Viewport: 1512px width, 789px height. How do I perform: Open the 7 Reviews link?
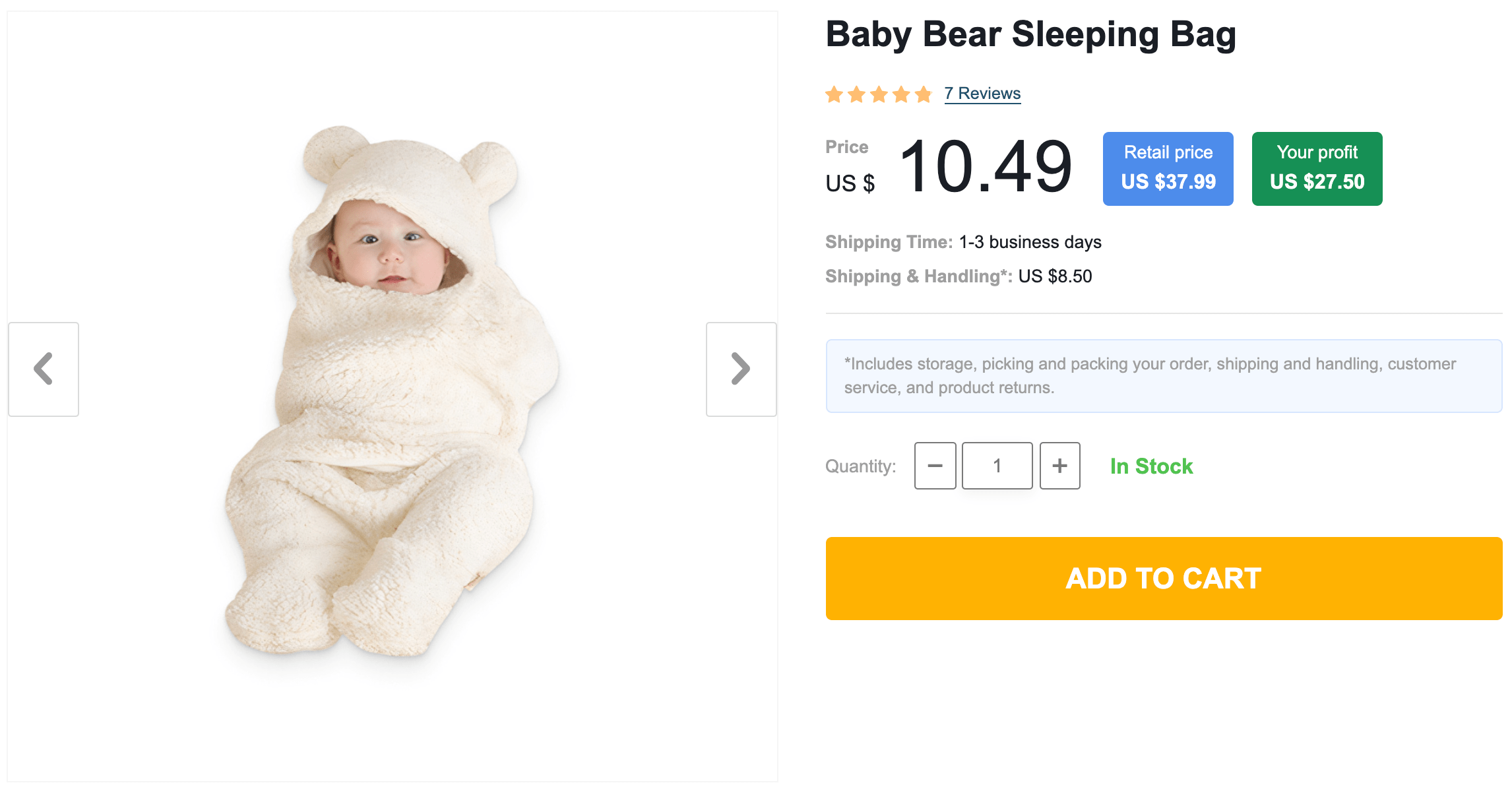coord(982,94)
